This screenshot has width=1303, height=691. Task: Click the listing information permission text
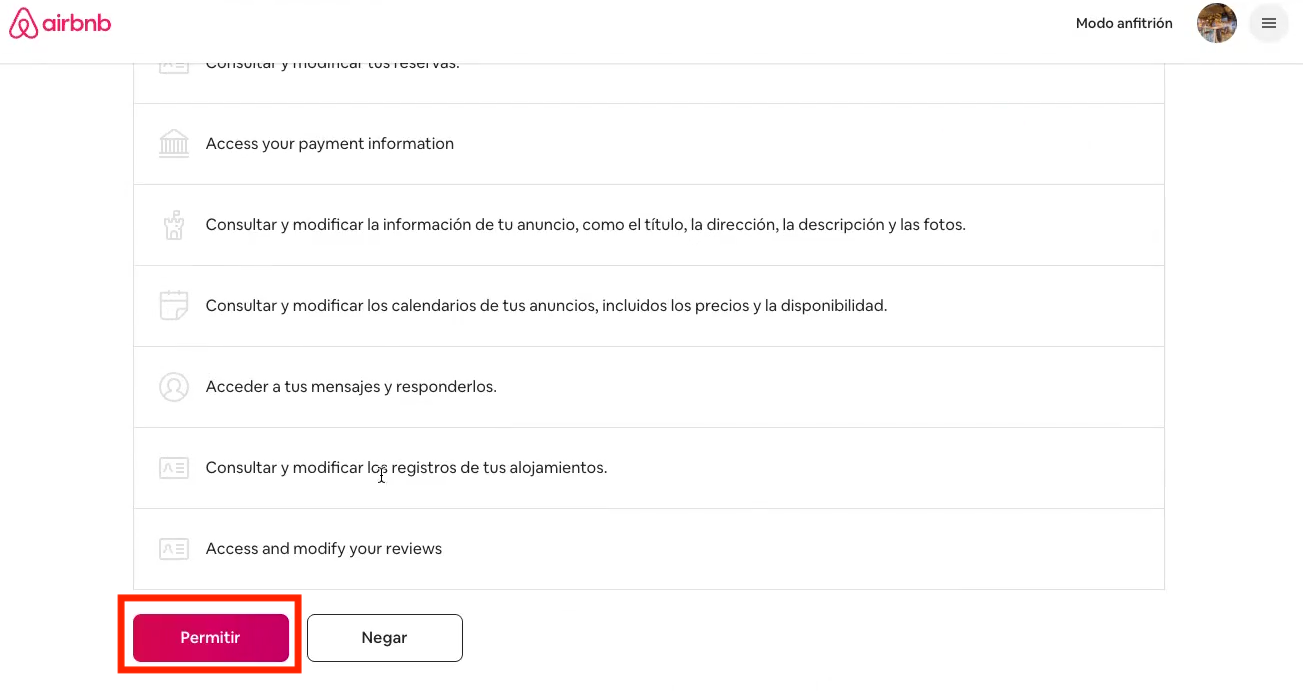585,225
